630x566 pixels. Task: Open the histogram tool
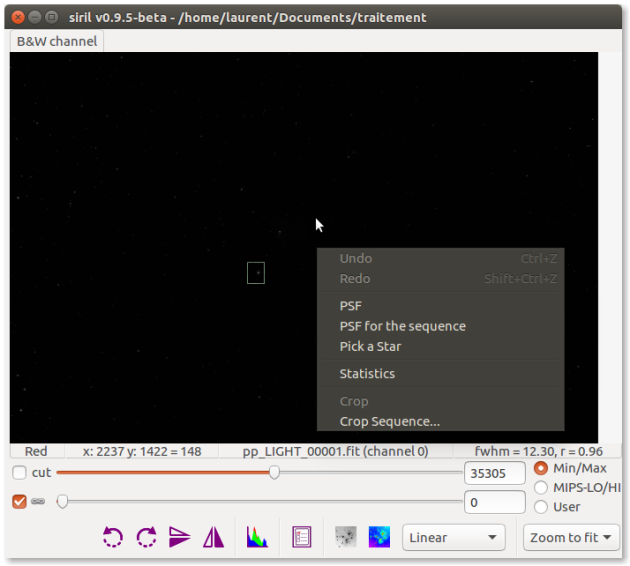tap(257, 537)
